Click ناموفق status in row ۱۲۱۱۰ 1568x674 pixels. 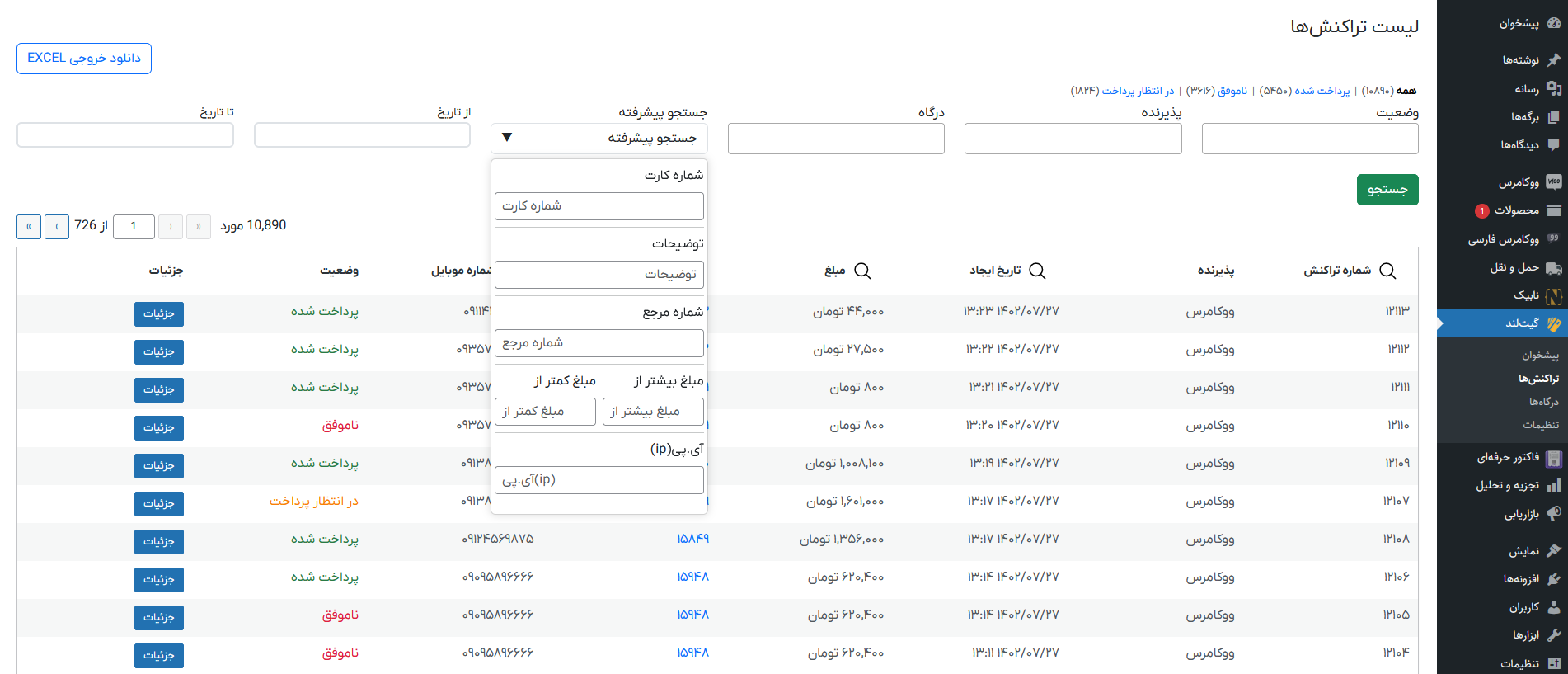(x=340, y=425)
